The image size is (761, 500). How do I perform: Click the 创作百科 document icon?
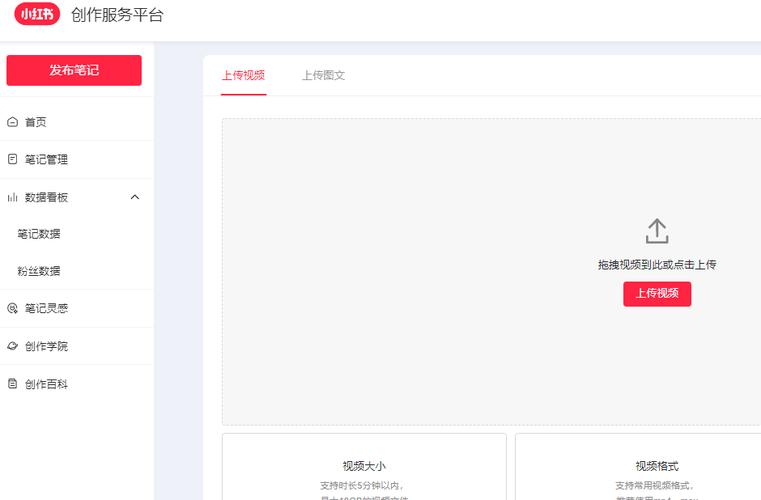tap(12, 384)
